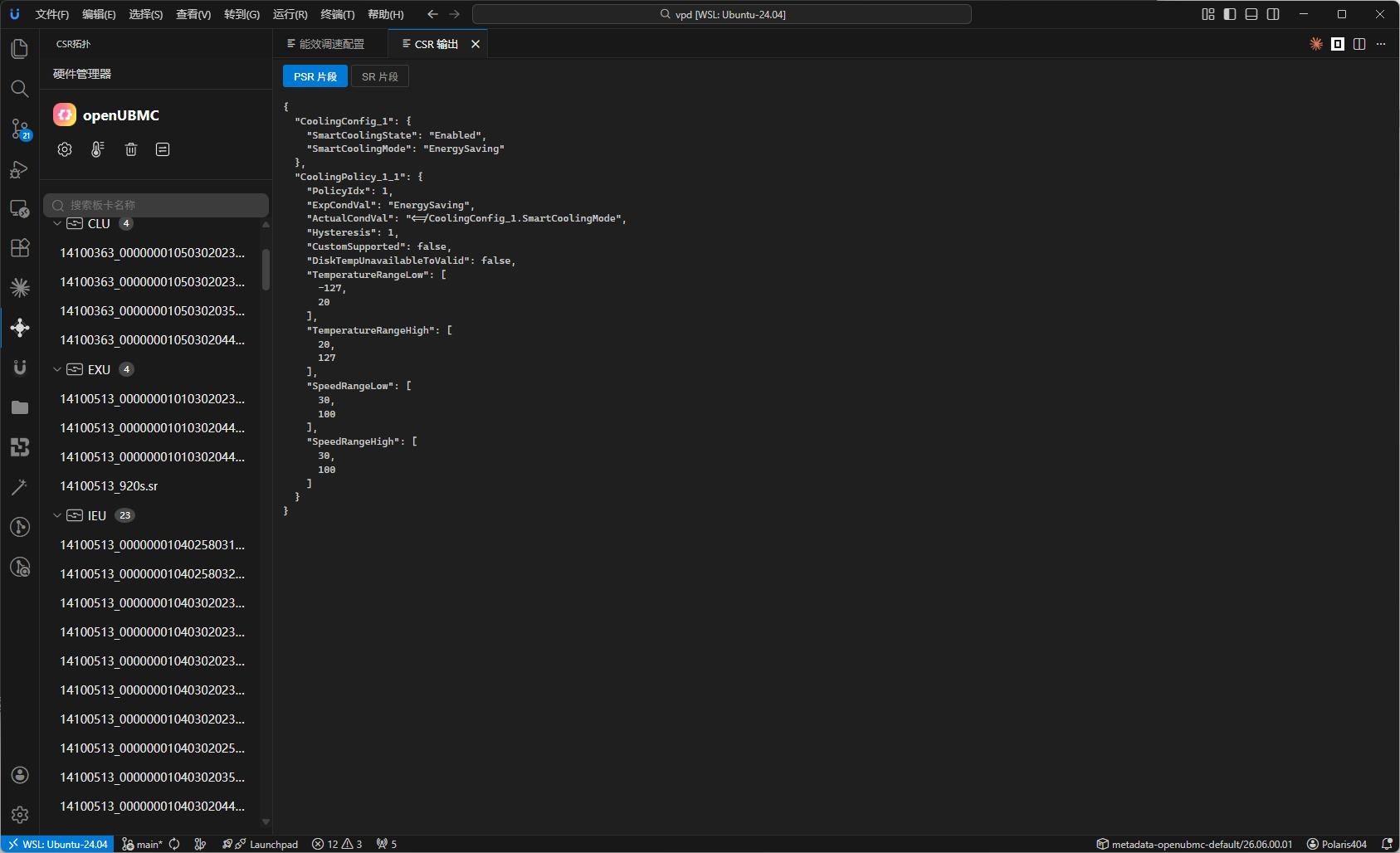The height and width of the screenshot is (853, 1400).
Task: Select the SR 片段 button
Action: [x=380, y=76]
